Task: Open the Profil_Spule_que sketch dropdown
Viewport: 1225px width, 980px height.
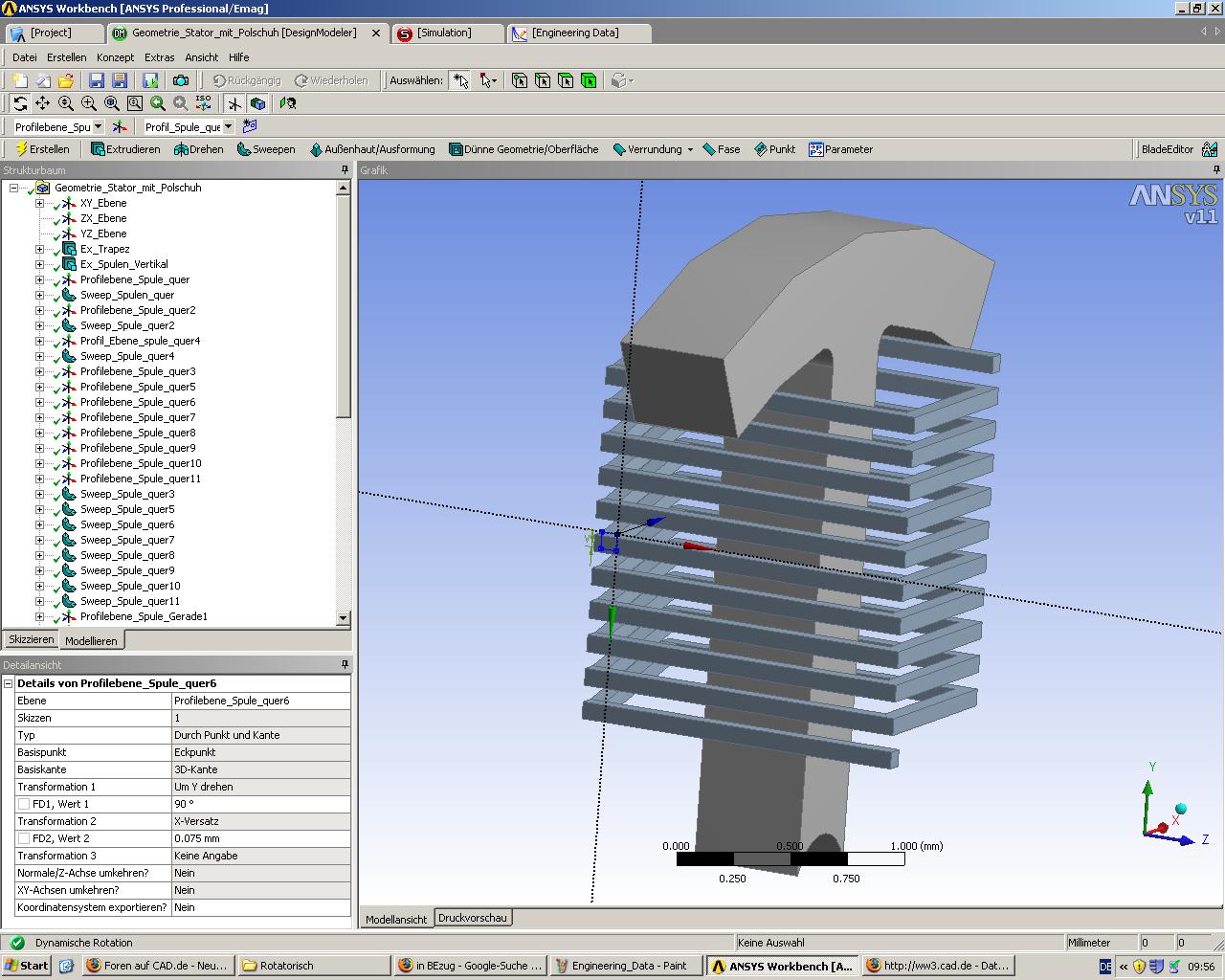Action: [228, 126]
